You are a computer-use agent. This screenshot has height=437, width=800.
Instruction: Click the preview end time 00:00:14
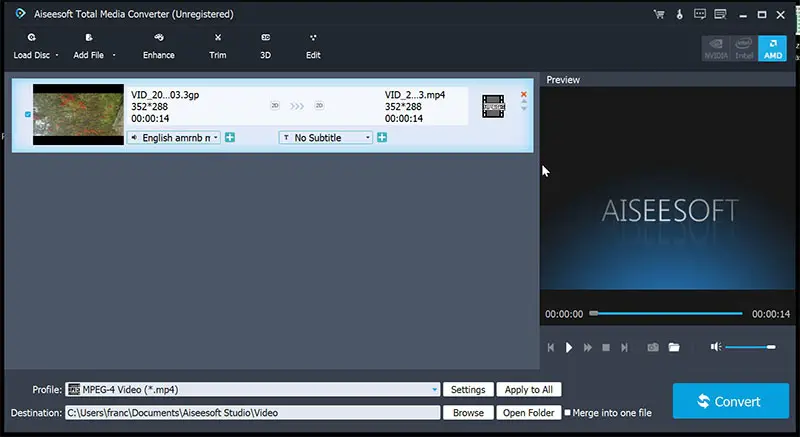(x=770, y=314)
